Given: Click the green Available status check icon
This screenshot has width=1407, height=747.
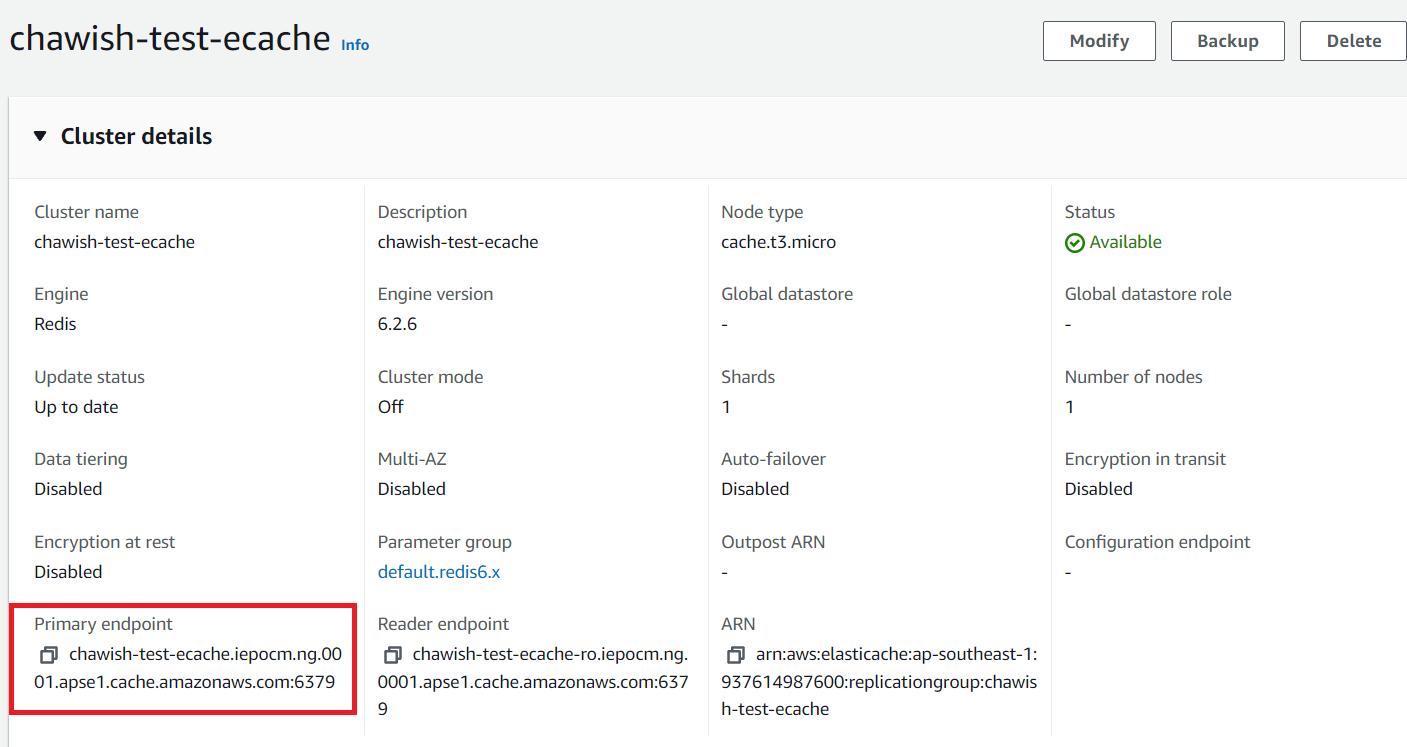Looking at the screenshot, I should click(1073, 242).
